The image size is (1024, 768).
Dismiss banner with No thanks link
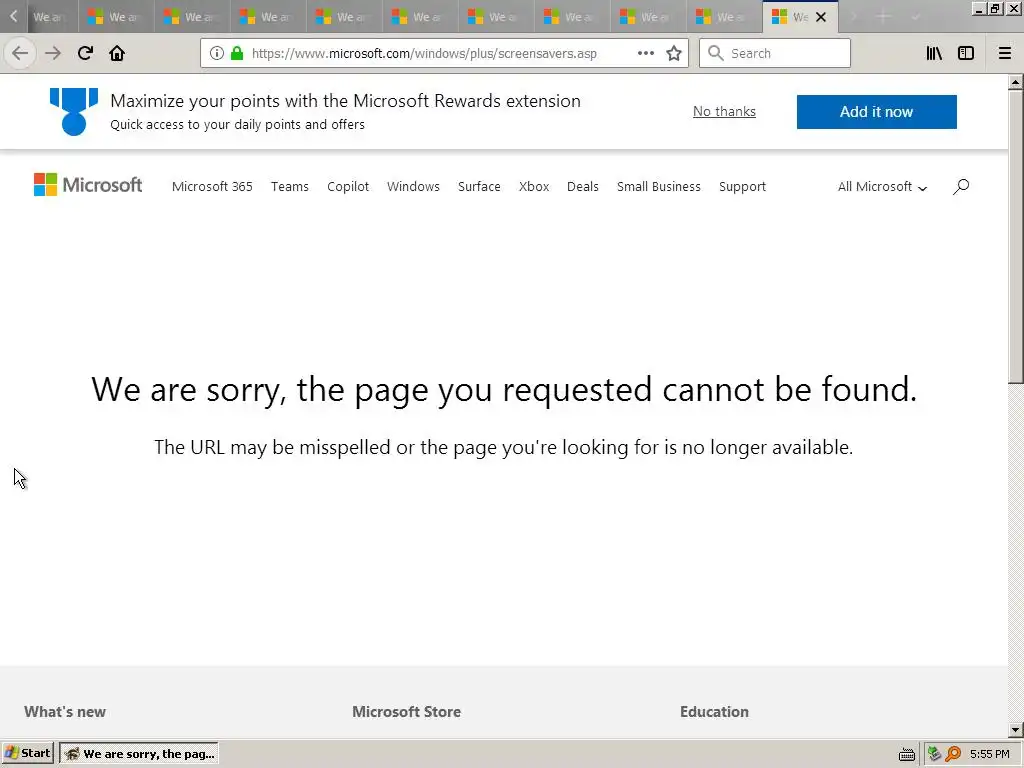click(x=724, y=112)
